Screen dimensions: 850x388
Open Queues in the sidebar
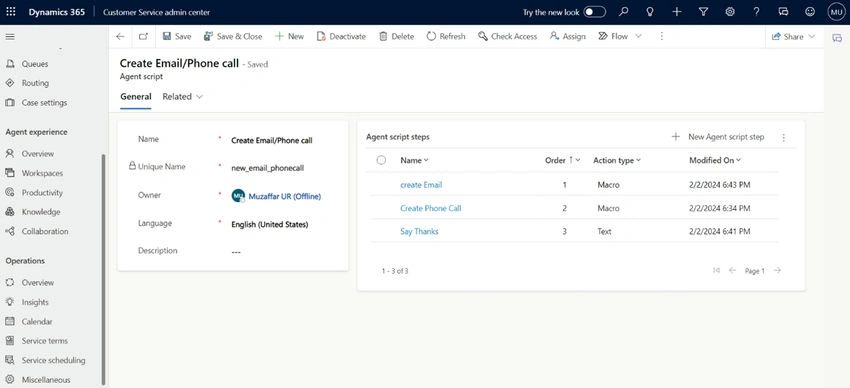pyautogui.click(x=35, y=64)
